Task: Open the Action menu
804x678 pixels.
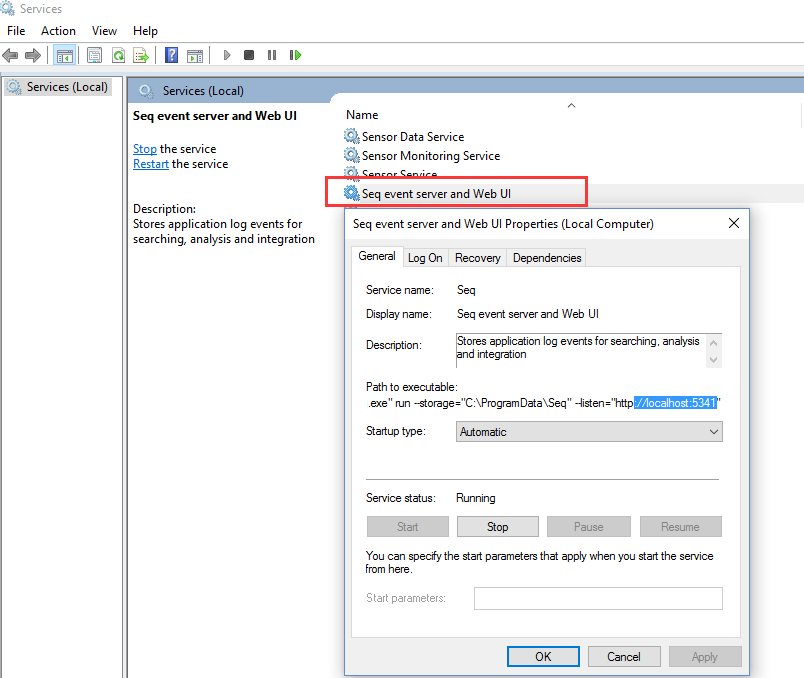Action: tap(58, 31)
